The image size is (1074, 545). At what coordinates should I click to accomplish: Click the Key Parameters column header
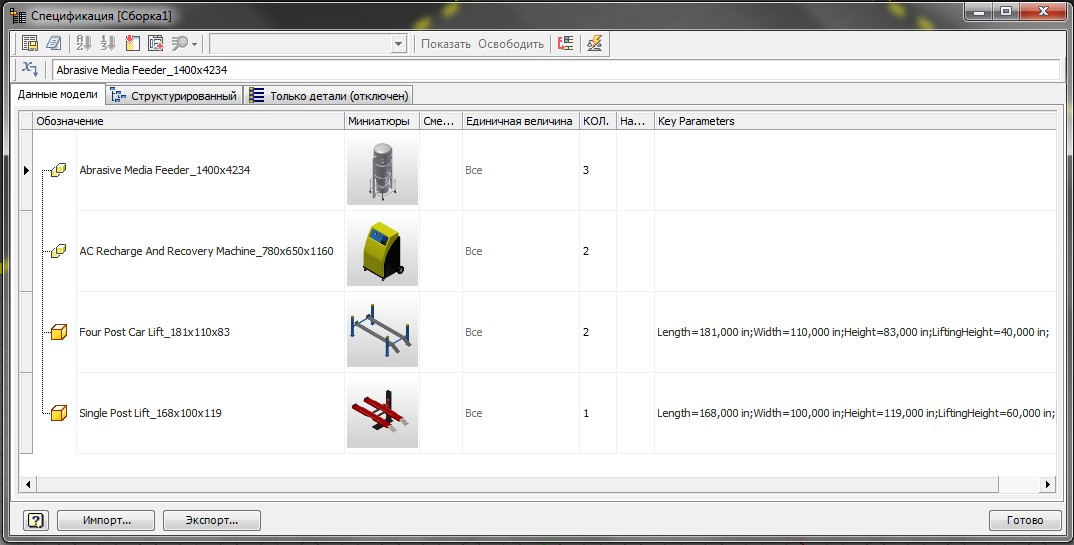pyautogui.click(x=855, y=121)
